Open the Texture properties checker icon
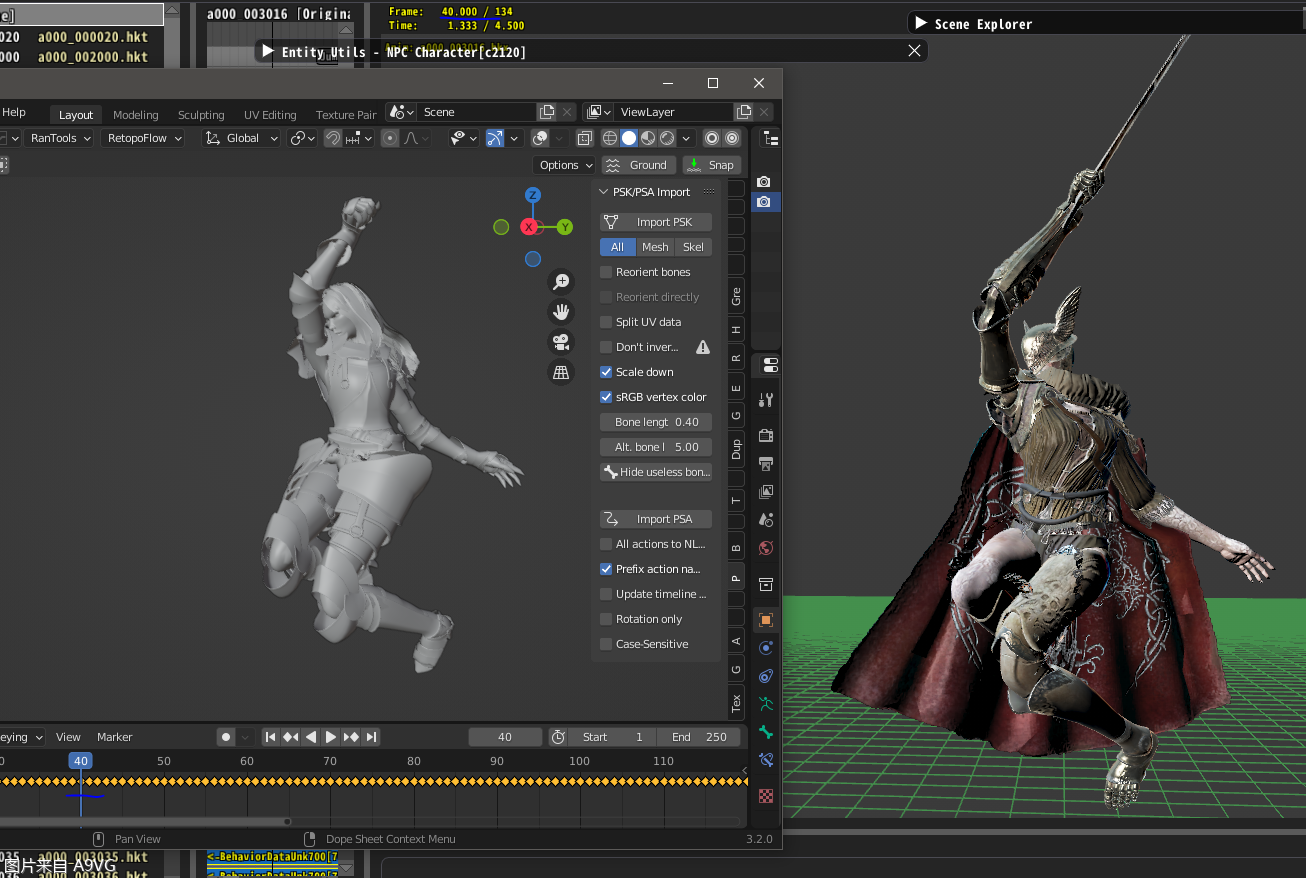This screenshot has height=878, width=1306. pyautogui.click(x=766, y=796)
